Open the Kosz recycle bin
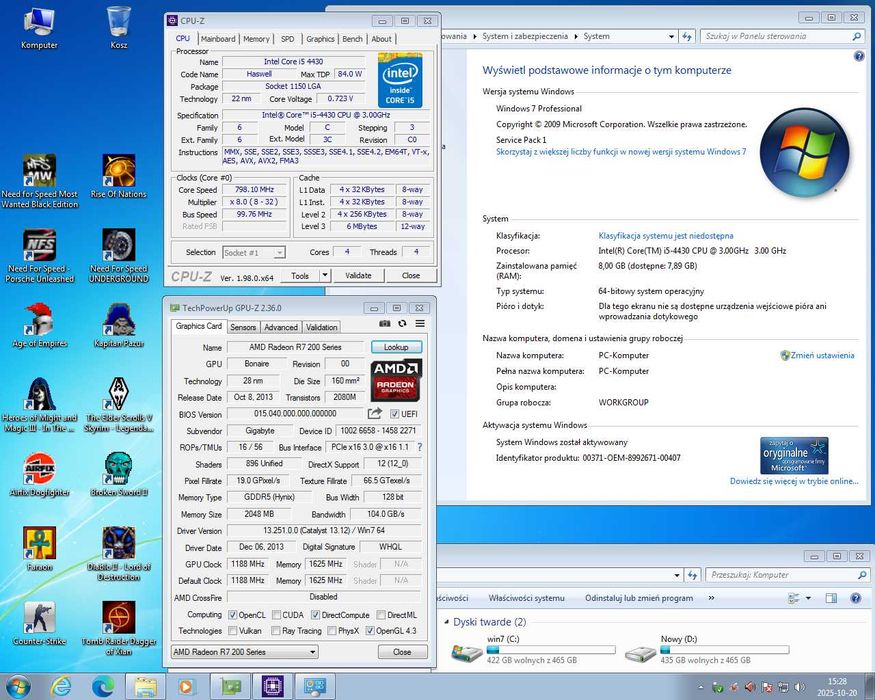The height and width of the screenshot is (700, 875). click(x=118, y=28)
